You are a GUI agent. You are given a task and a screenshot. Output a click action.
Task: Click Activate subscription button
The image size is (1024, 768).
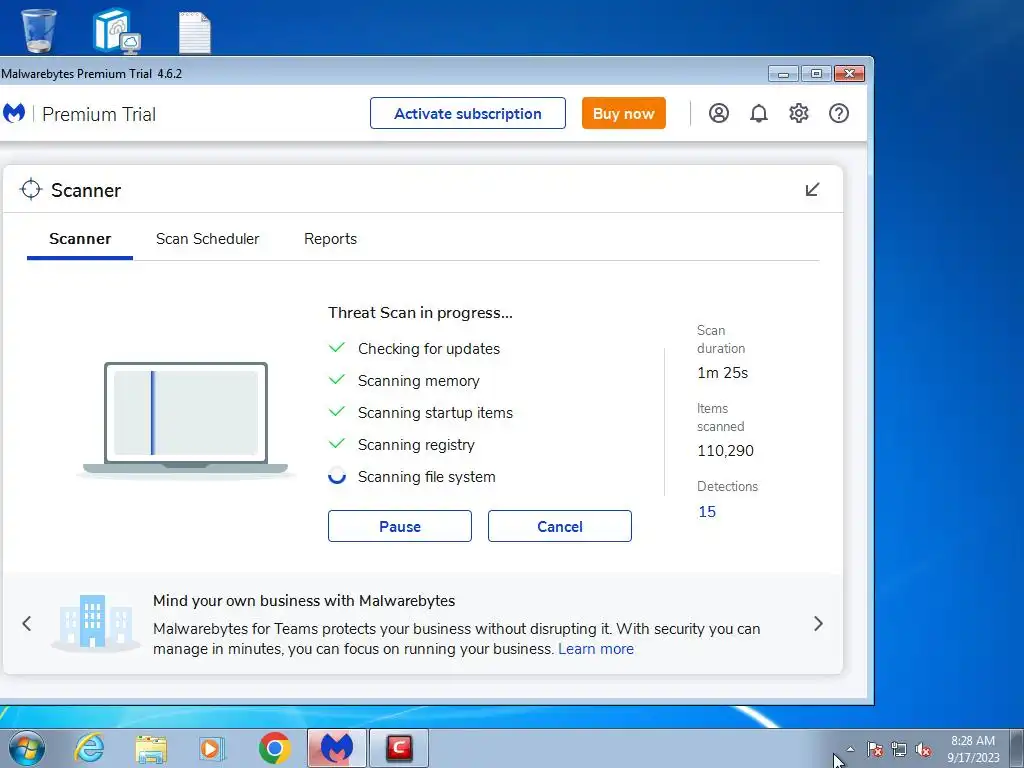[468, 114]
